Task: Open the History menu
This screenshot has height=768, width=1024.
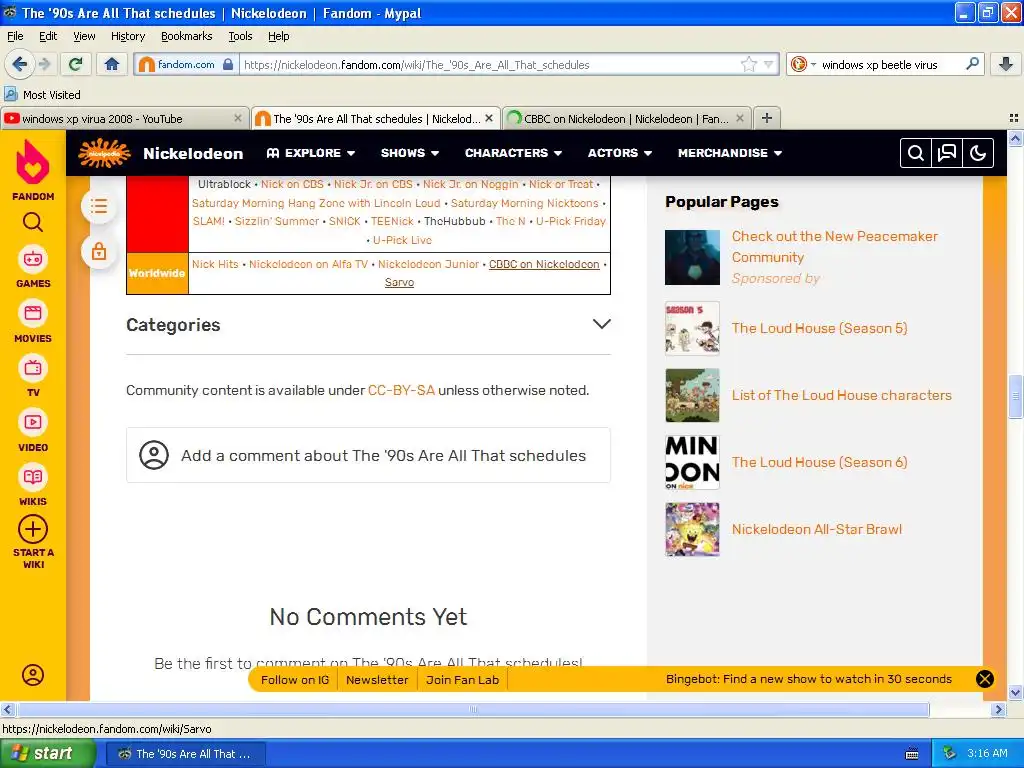Action: 128,36
